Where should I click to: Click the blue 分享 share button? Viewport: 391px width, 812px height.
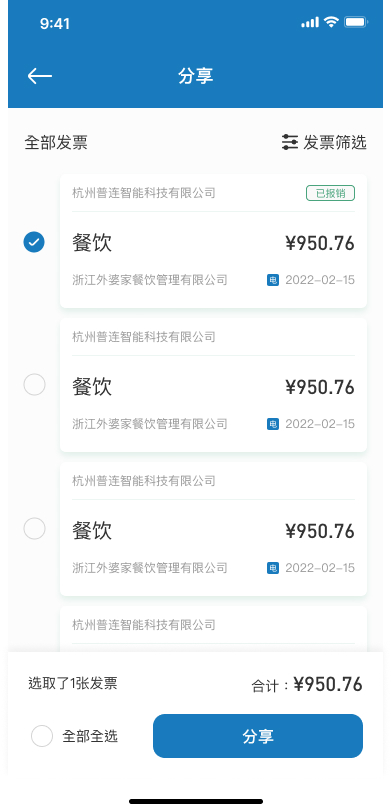click(258, 736)
